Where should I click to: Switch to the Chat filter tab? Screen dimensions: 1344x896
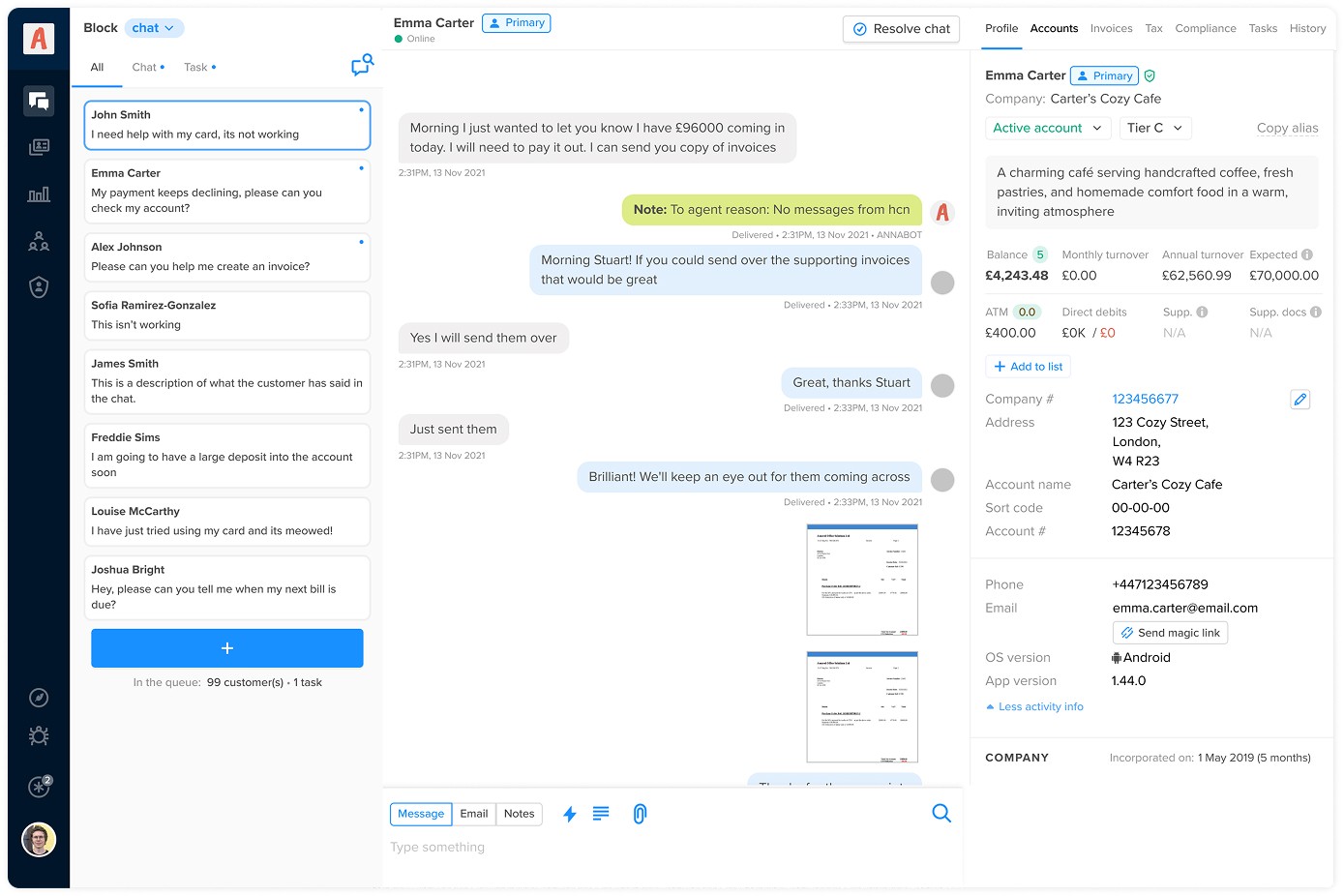148,67
